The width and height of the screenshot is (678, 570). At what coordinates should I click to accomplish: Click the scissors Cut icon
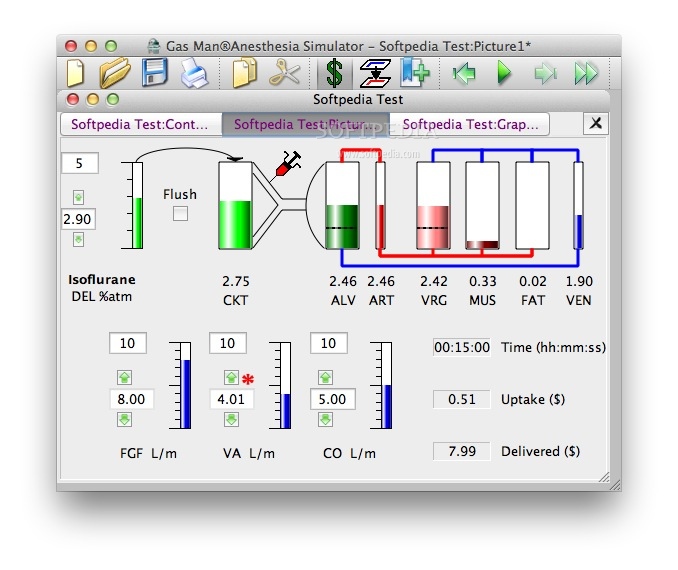coord(285,72)
